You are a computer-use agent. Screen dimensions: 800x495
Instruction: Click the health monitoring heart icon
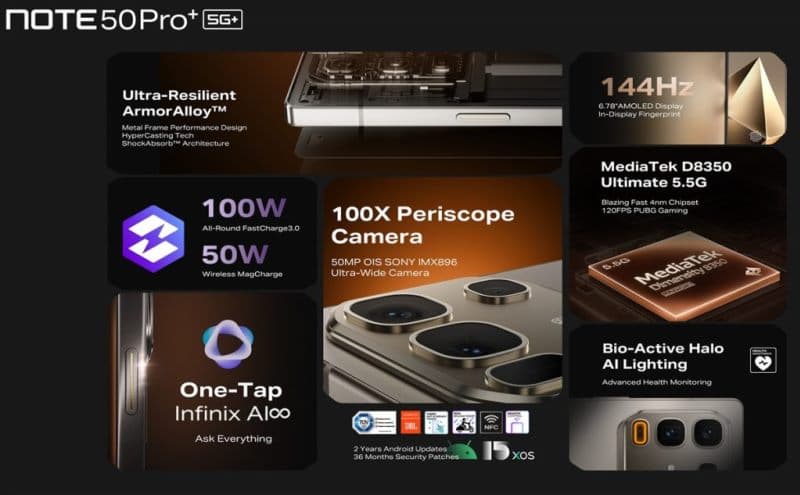(x=763, y=360)
